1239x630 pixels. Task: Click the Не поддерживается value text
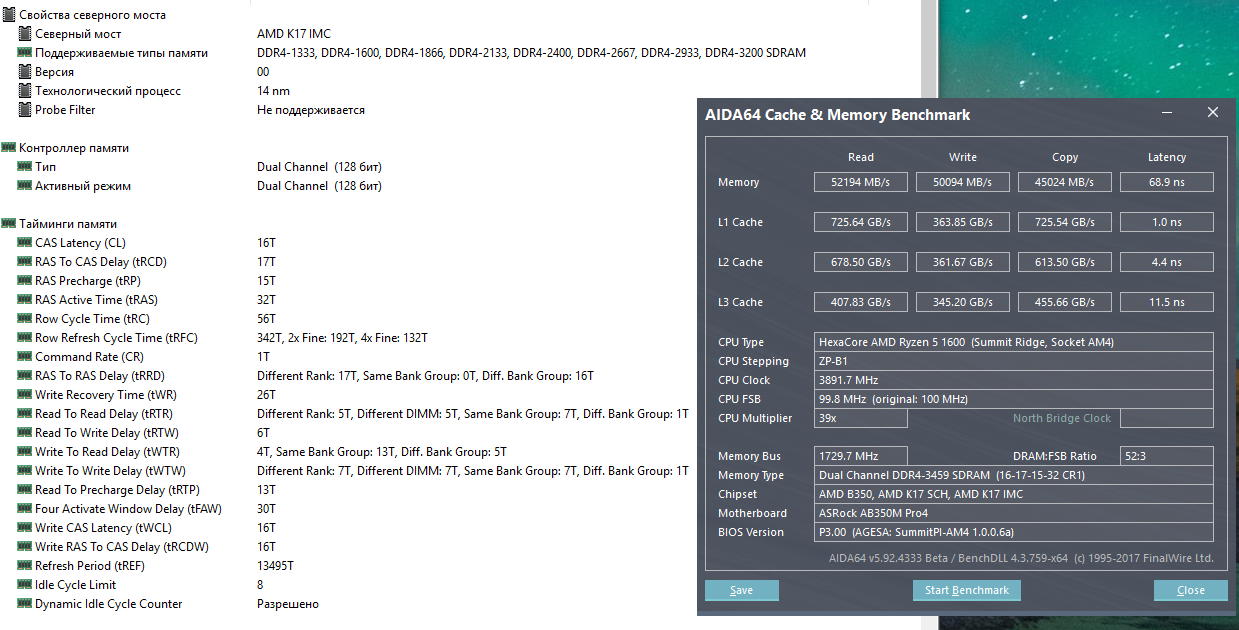[311, 110]
